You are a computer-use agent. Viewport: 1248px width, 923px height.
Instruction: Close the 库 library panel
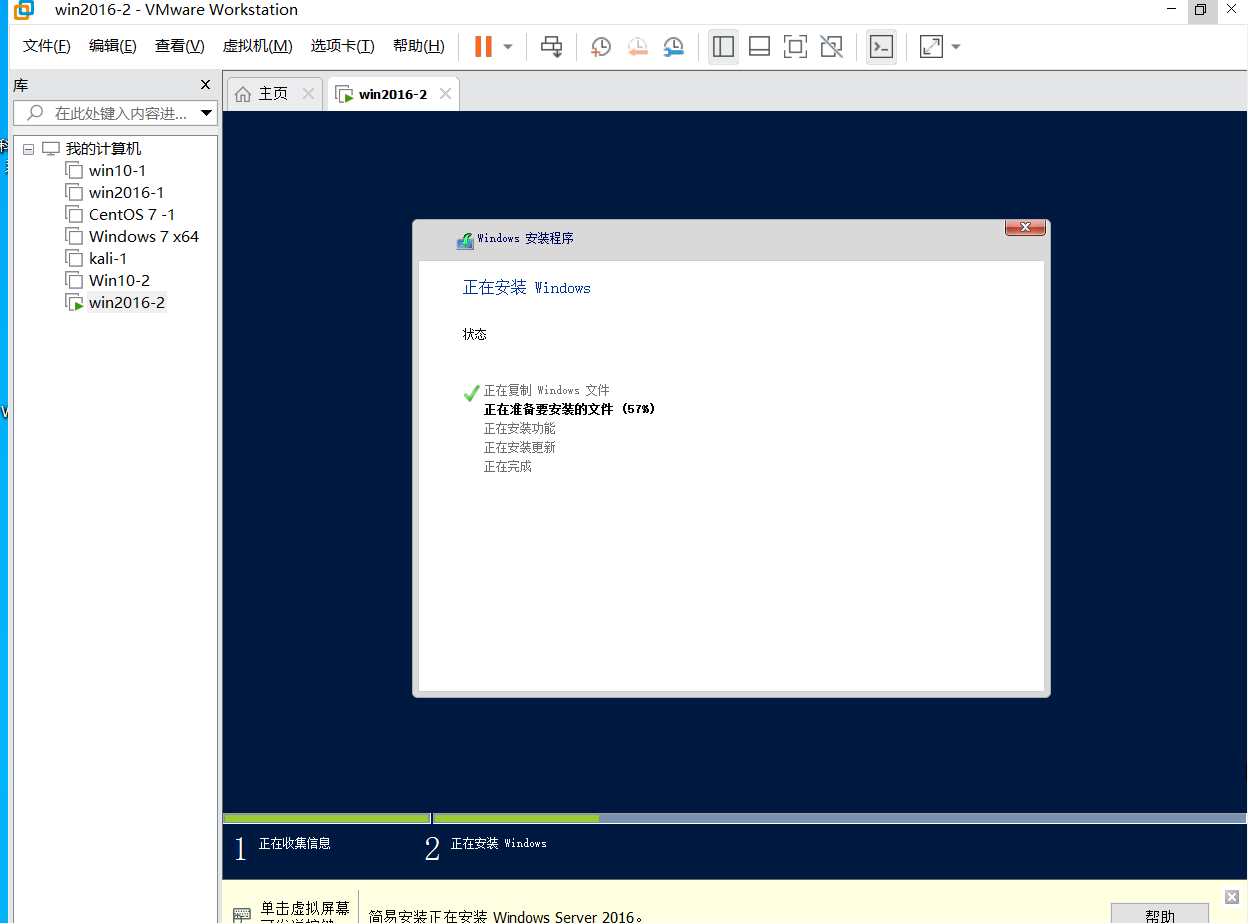pos(205,85)
